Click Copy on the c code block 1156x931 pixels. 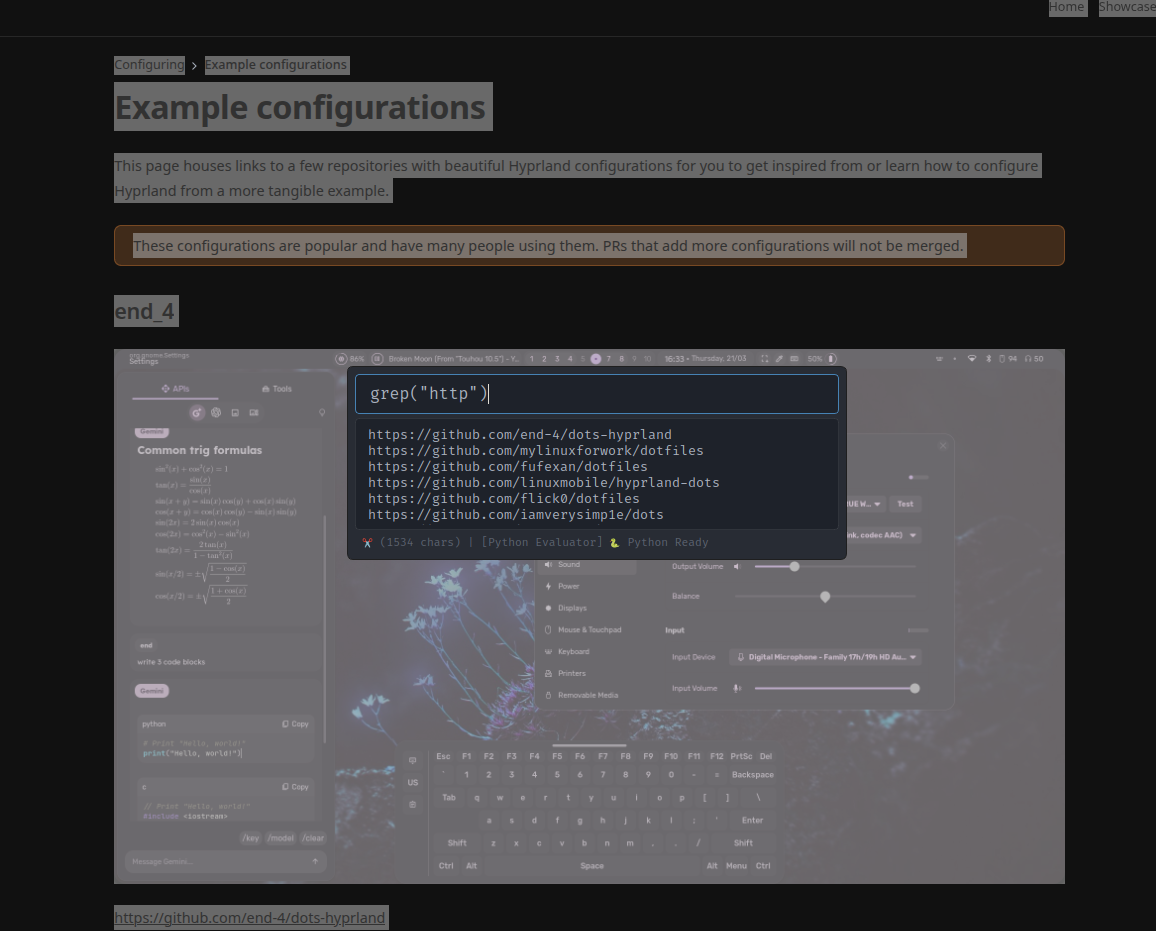pos(296,787)
